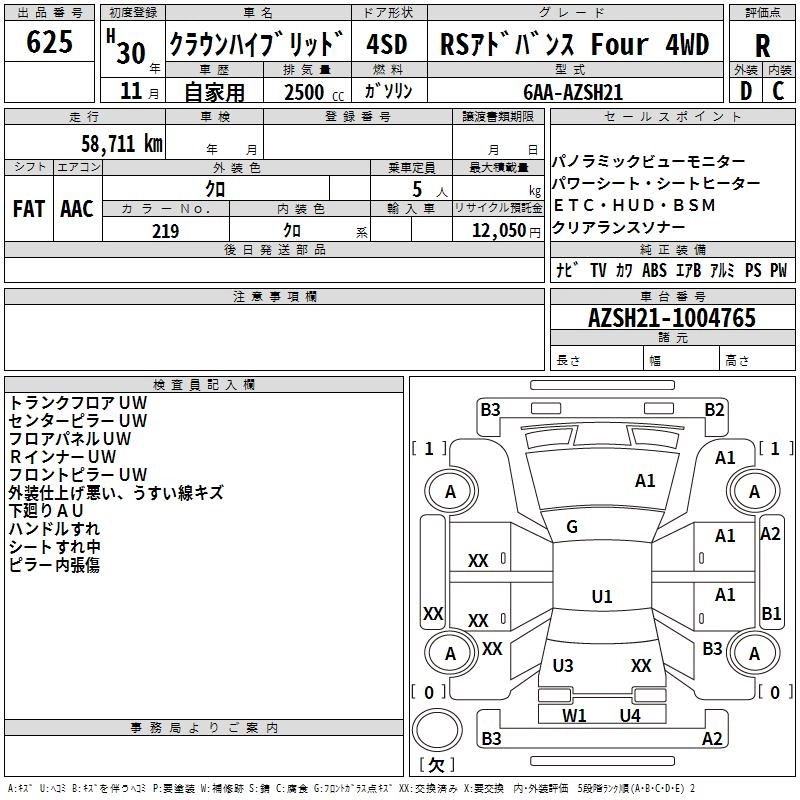Click the G mark on the windshield

(x=572, y=527)
